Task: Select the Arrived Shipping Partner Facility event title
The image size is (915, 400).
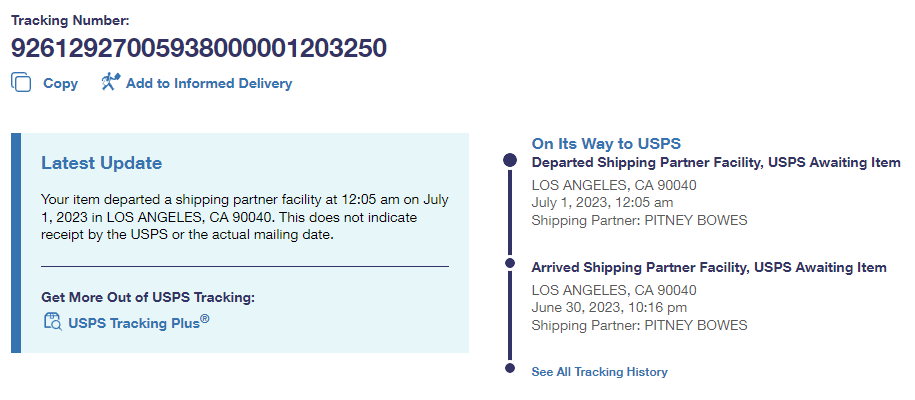Action: click(709, 267)
